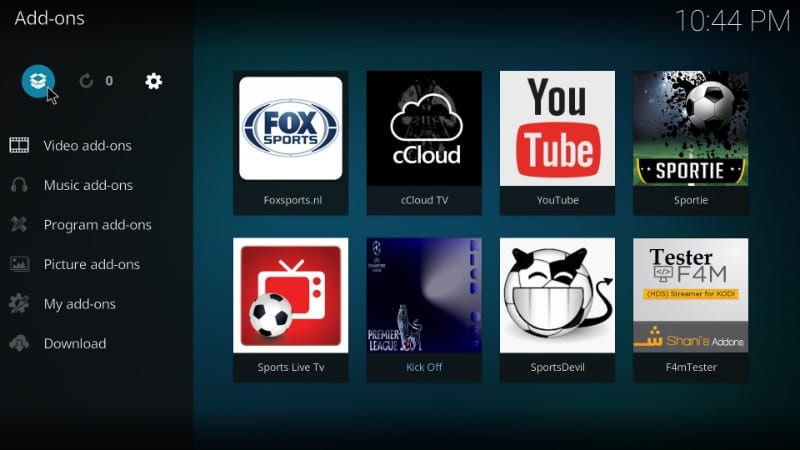Viewport: 800px width, 450px height.
Task: Click the Sports Live Tv label
Action: tap(291, 367)
